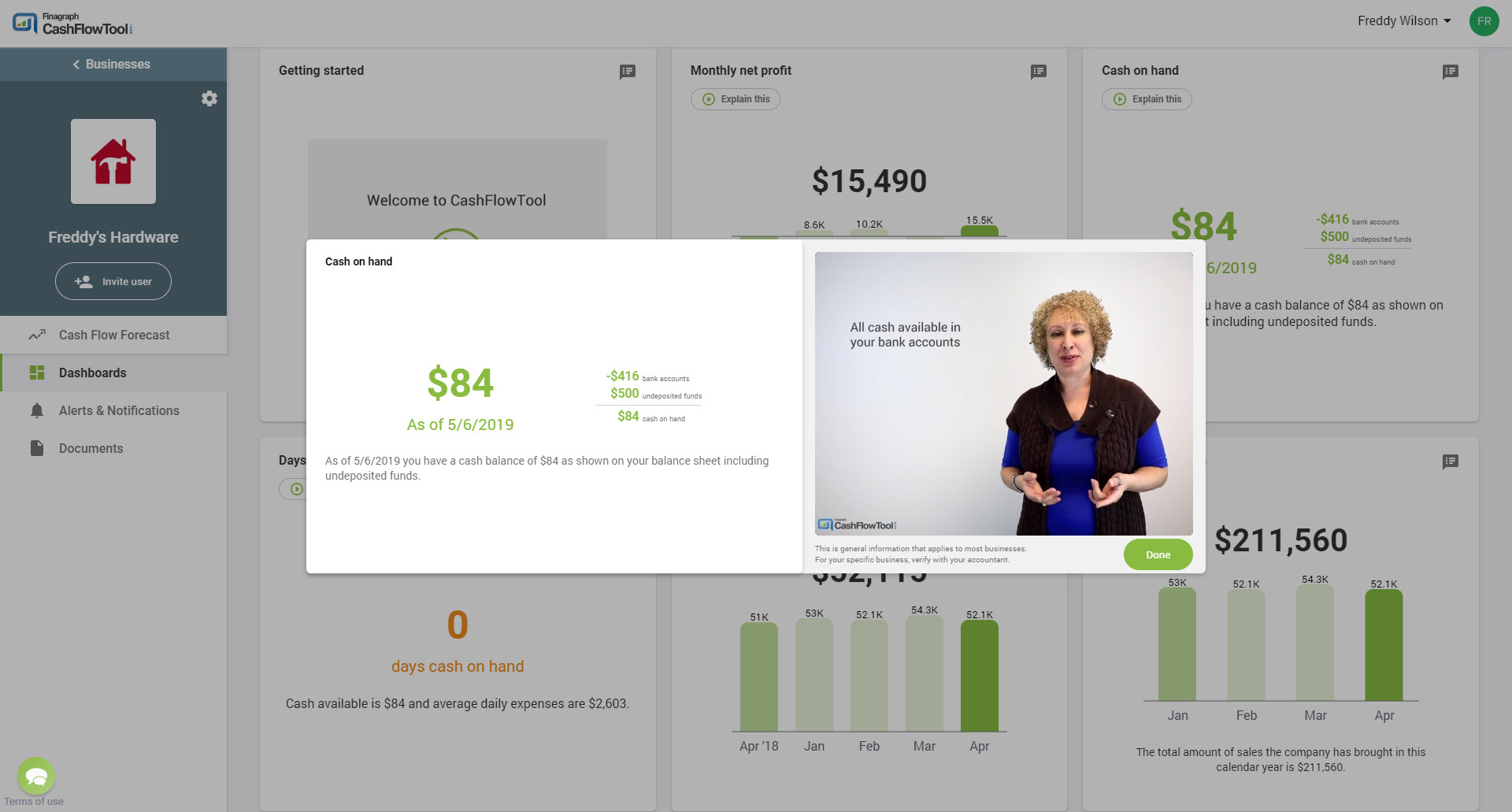Image resolution: width=1512 pixels, height=812 pixels.
Task: Click the $500 undeposited funds value in dialog
Action: pyautogui.click(x=624, y=394)
